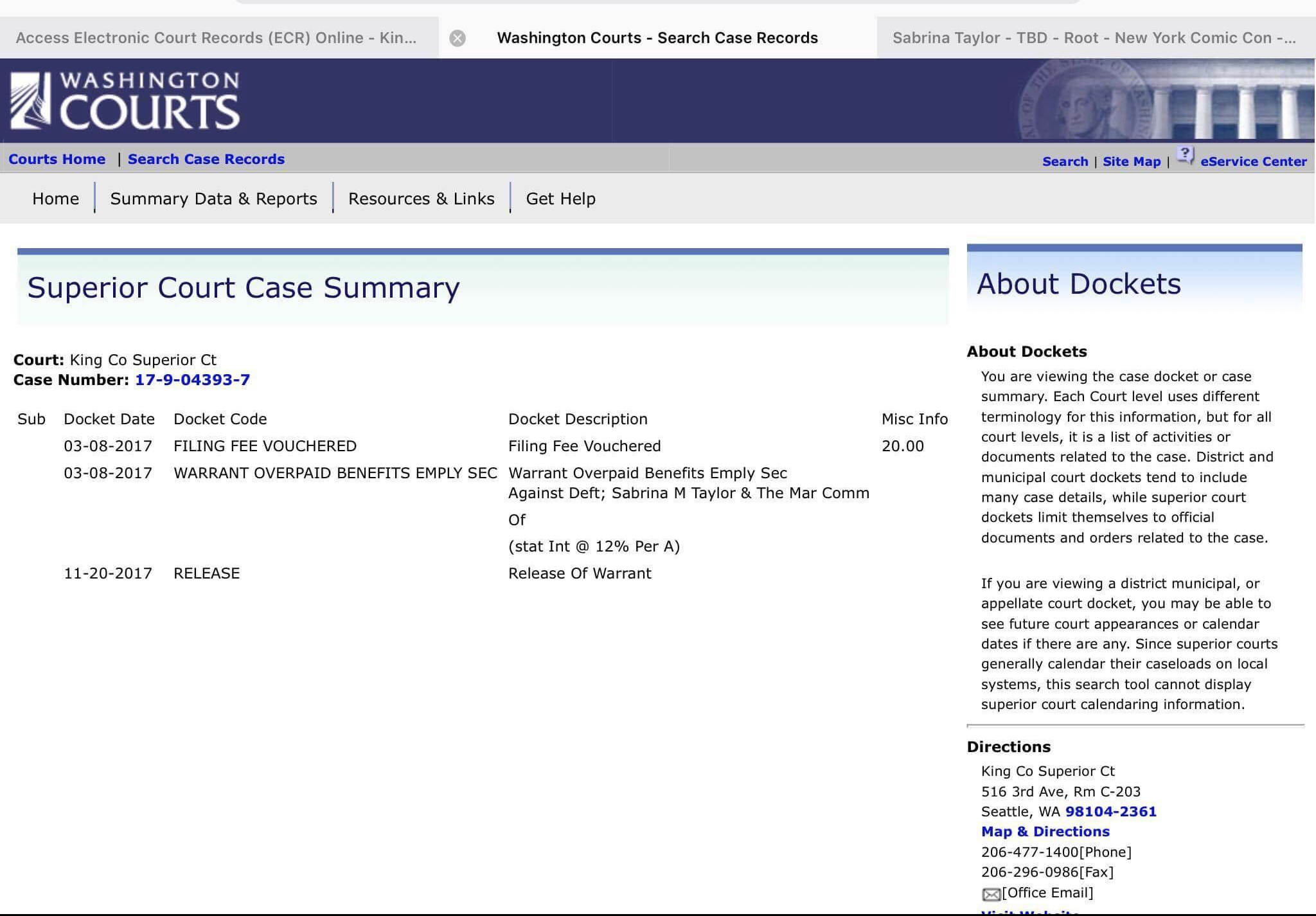Select Home in the navigation menu

[55, 199]
